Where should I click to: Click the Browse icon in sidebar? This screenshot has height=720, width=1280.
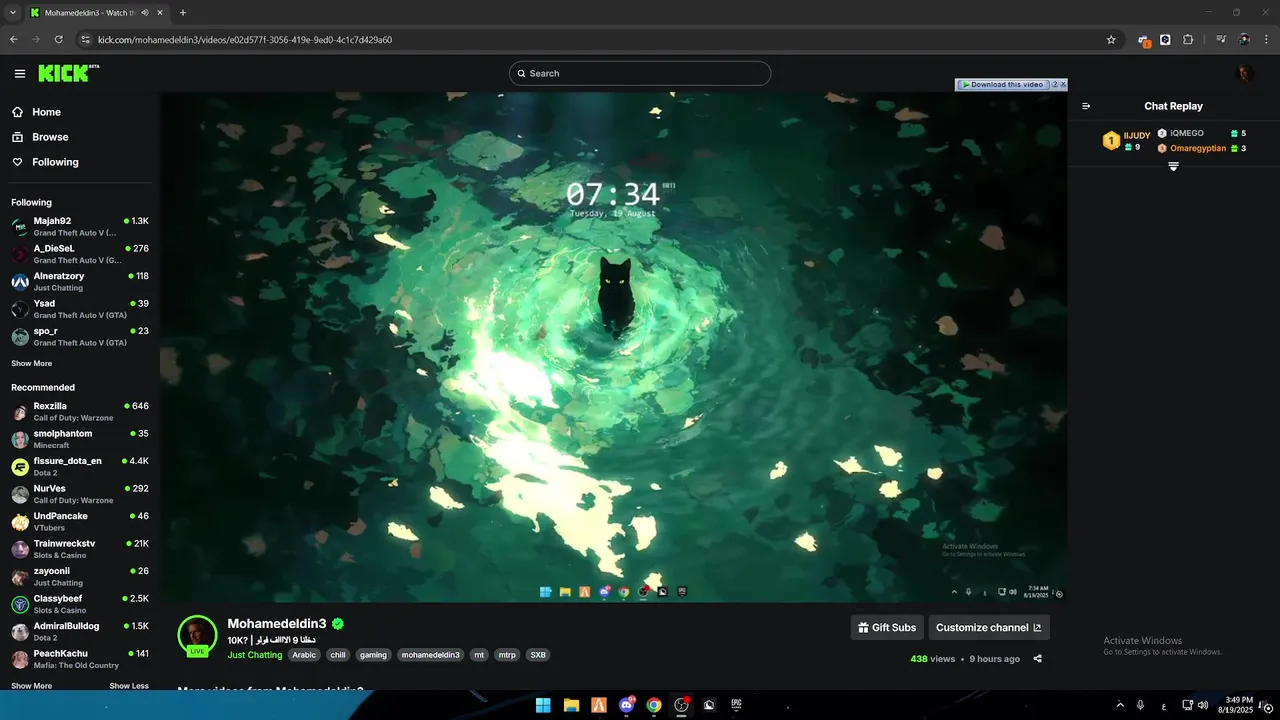[x=18, y=137]
